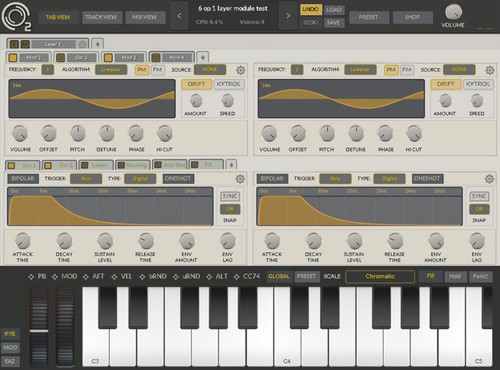
Task: Go to next preset with right arrow
Action: point(288,16)
